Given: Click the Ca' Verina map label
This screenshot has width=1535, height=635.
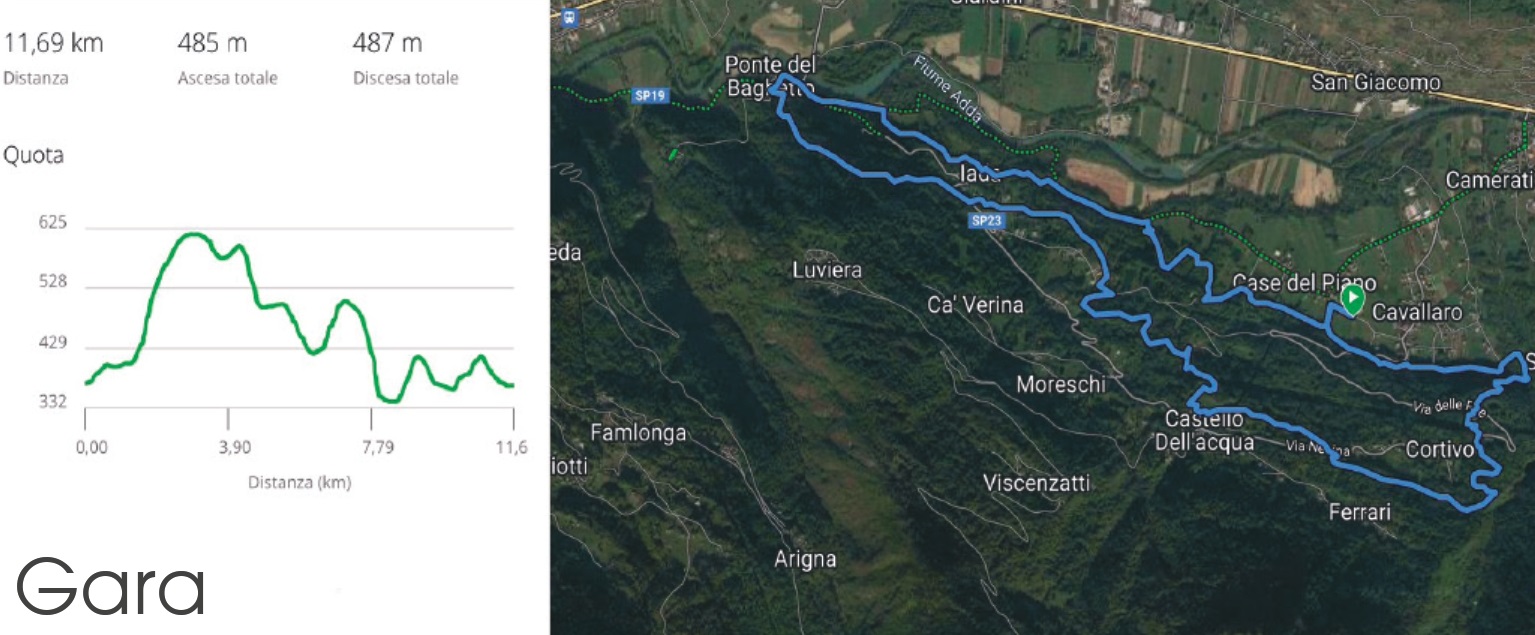Looking at the screenshot, I should pyautogui.click(x=976, y=305).
